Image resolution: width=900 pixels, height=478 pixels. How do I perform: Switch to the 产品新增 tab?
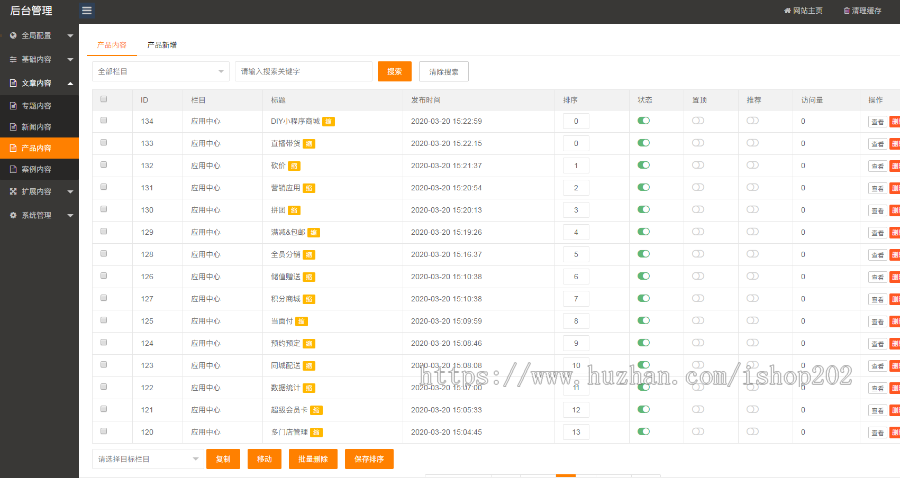click(162, 45)
